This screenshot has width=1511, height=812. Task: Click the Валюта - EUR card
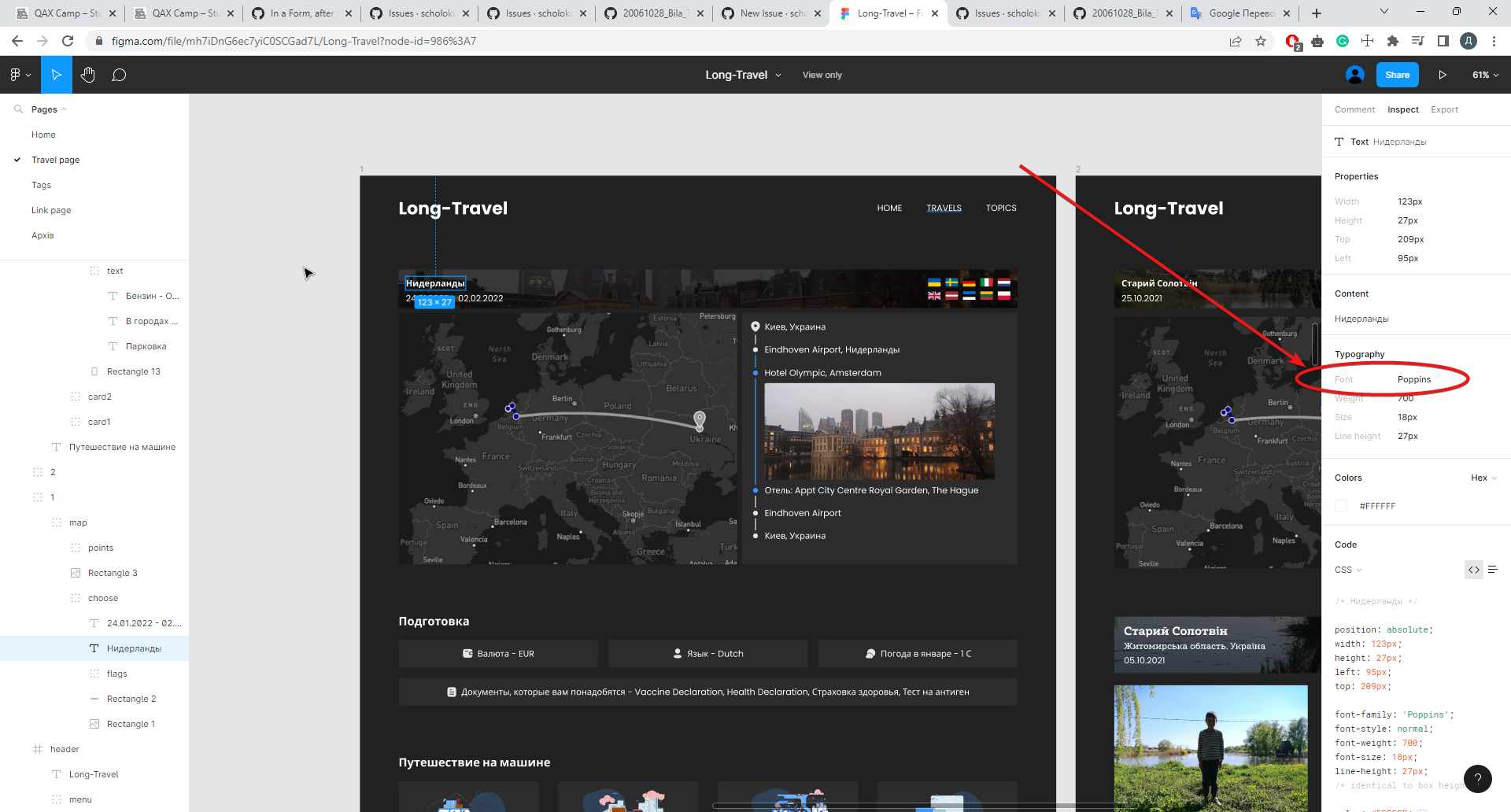498,653
